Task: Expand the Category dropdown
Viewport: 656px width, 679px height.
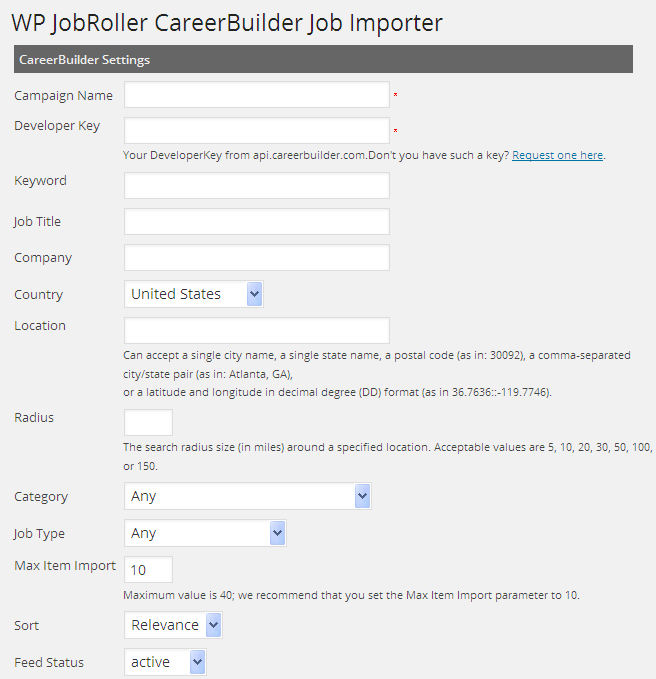Action: point(247,496)
